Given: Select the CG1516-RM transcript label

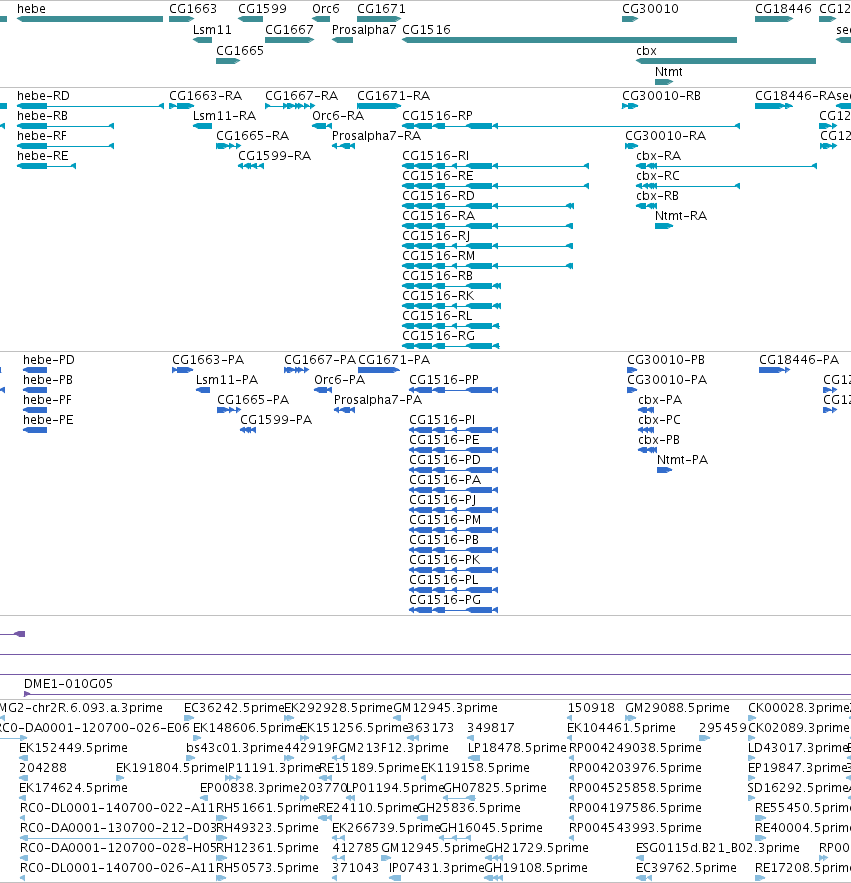Looking at the screenshot, I should [438, 256].
